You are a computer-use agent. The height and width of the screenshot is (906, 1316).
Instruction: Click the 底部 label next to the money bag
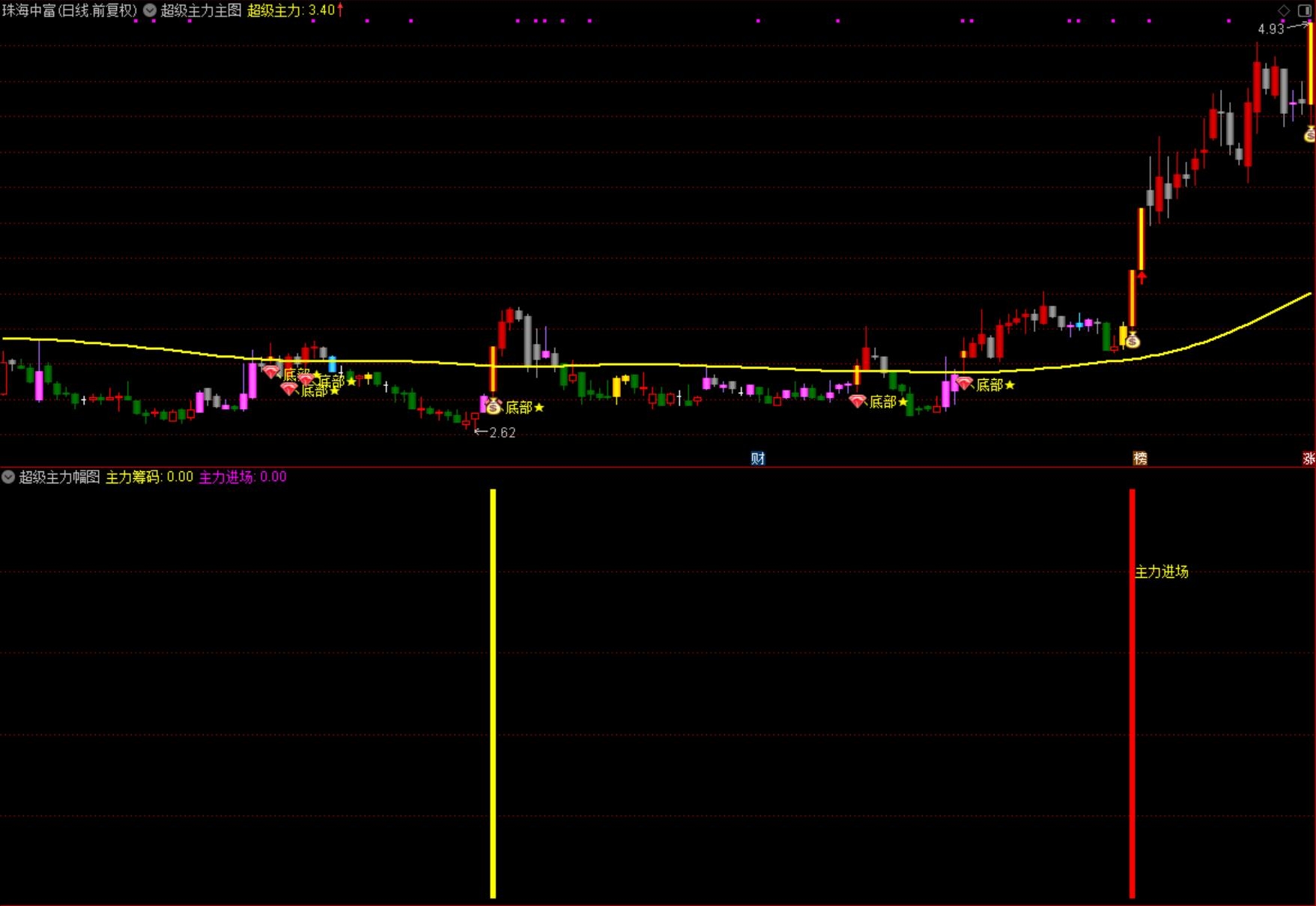[x=519, y=408]
